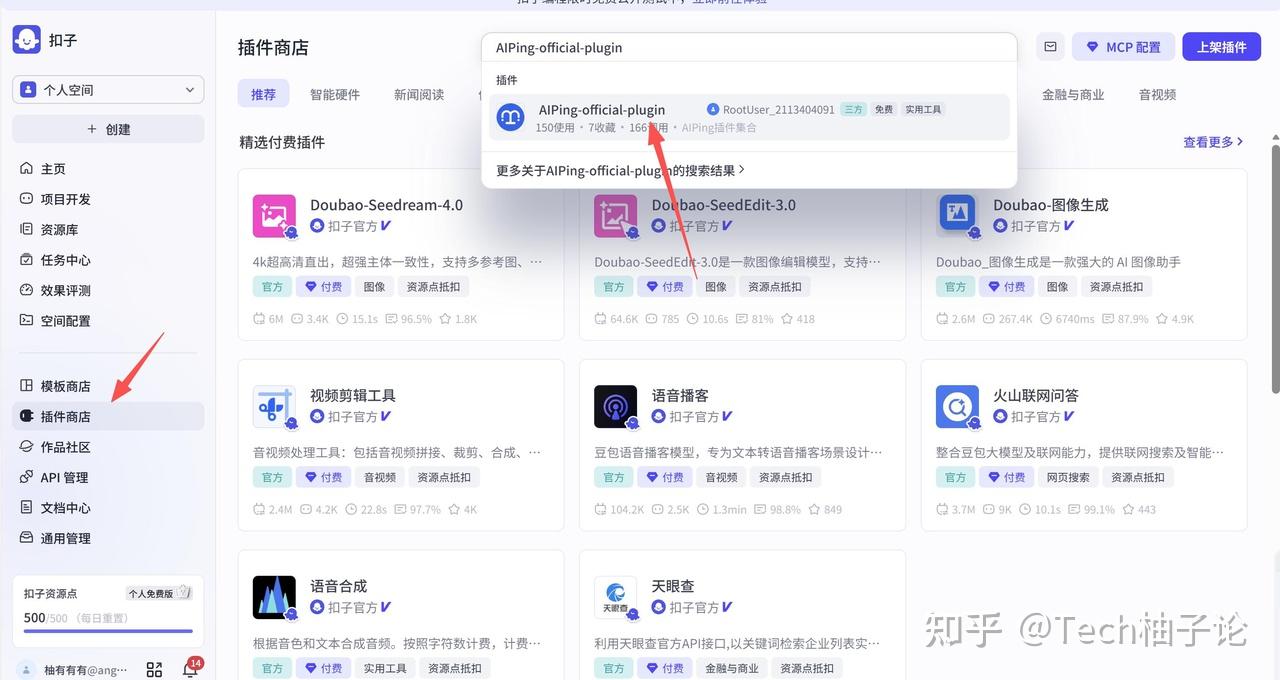Viewport: 1280px width, 680px height.
Task: Open 空间配置 in sidebar
Action: coord(108,320)
